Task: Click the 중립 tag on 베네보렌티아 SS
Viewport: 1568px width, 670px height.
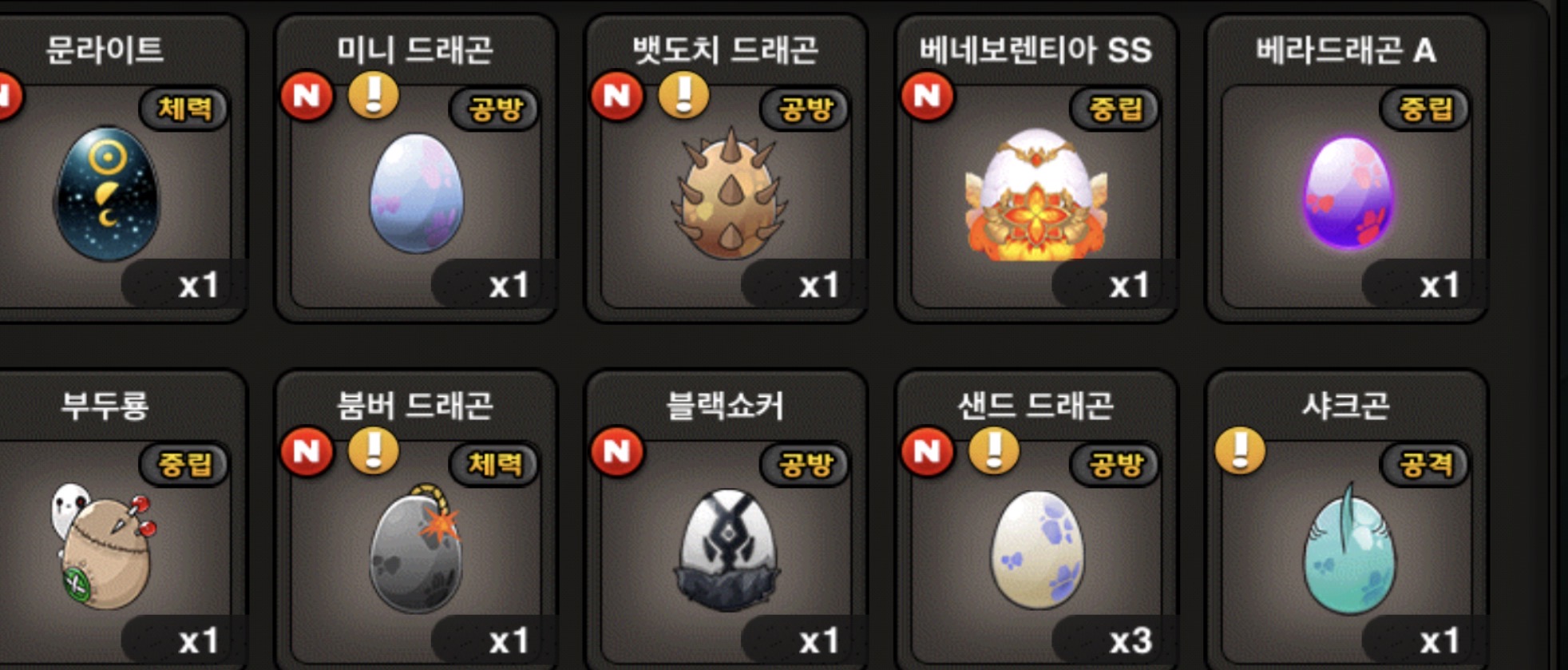Action: pyautogui.click(x=1115, y=109)
